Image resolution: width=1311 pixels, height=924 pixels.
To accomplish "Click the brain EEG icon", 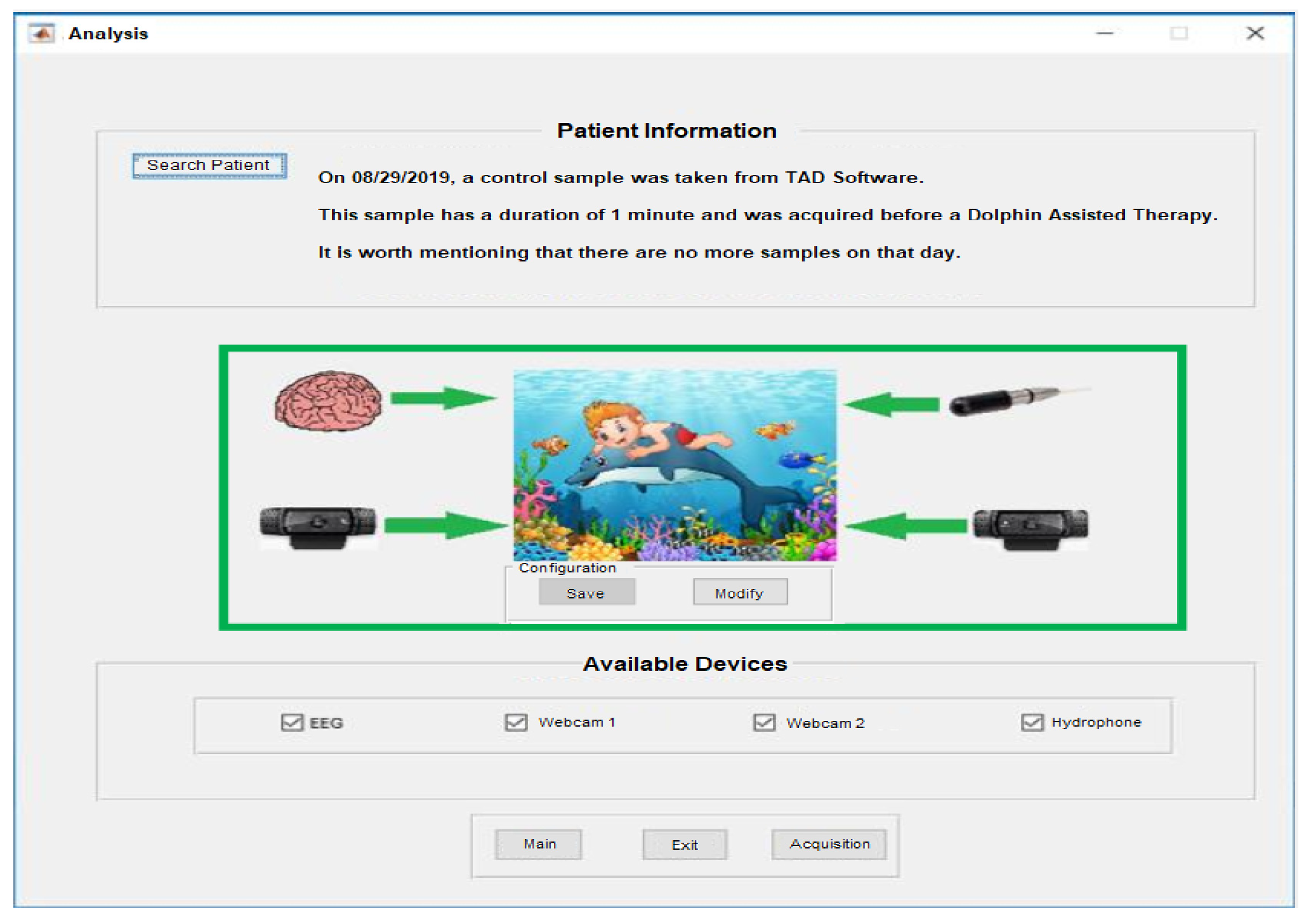I will click(x=328, y=401).
